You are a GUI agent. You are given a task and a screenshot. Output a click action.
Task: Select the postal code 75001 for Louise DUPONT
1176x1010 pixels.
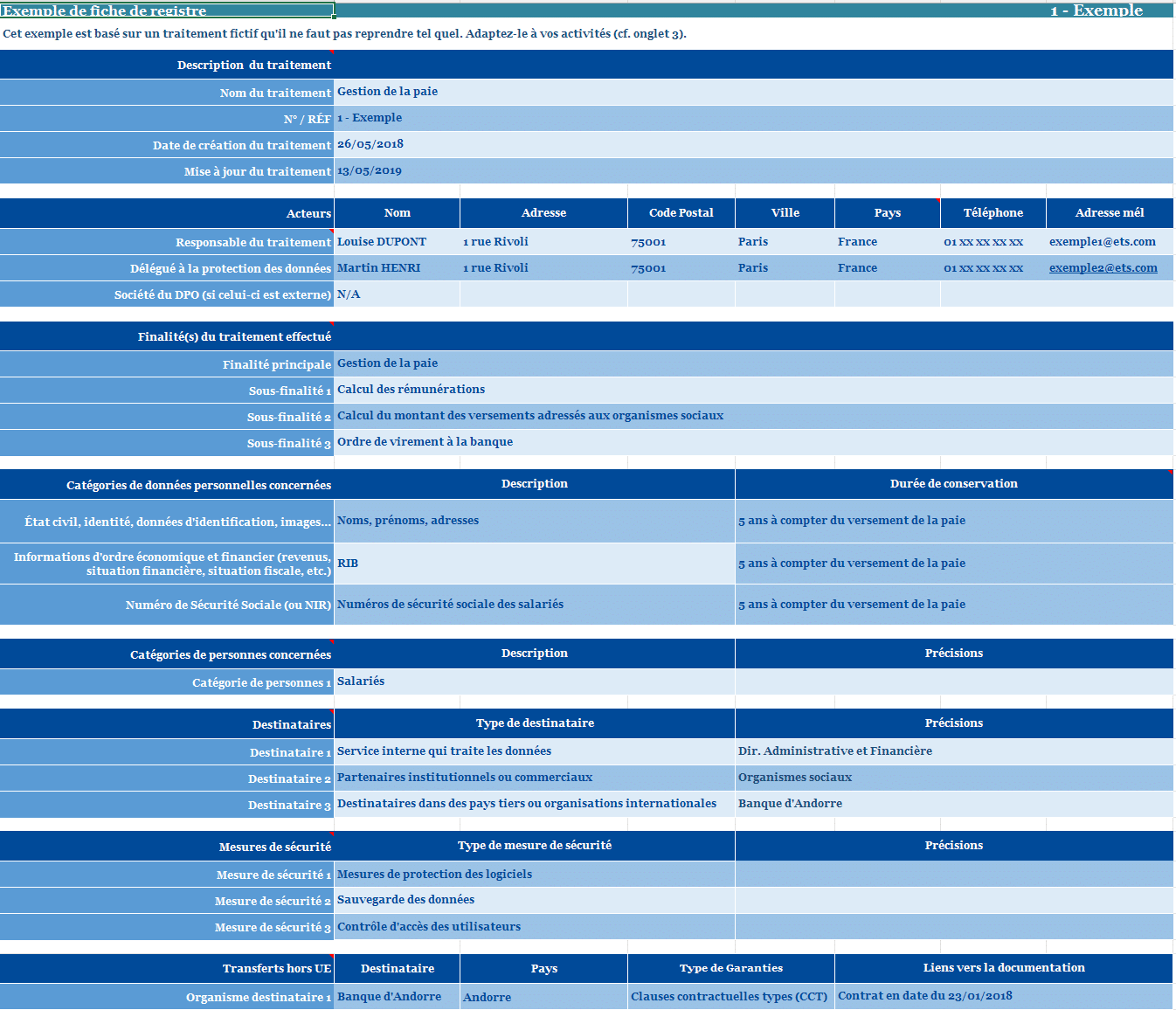(x=681, y=242)
